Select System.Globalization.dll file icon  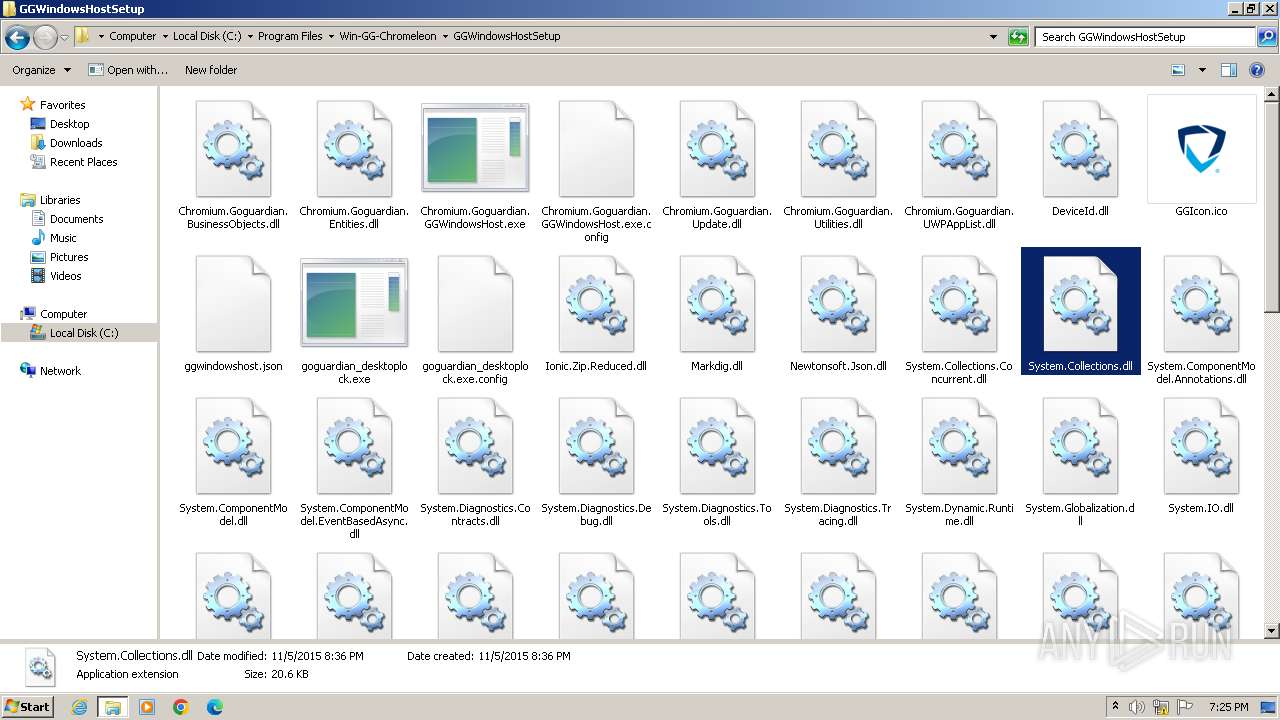[1080, 446]
